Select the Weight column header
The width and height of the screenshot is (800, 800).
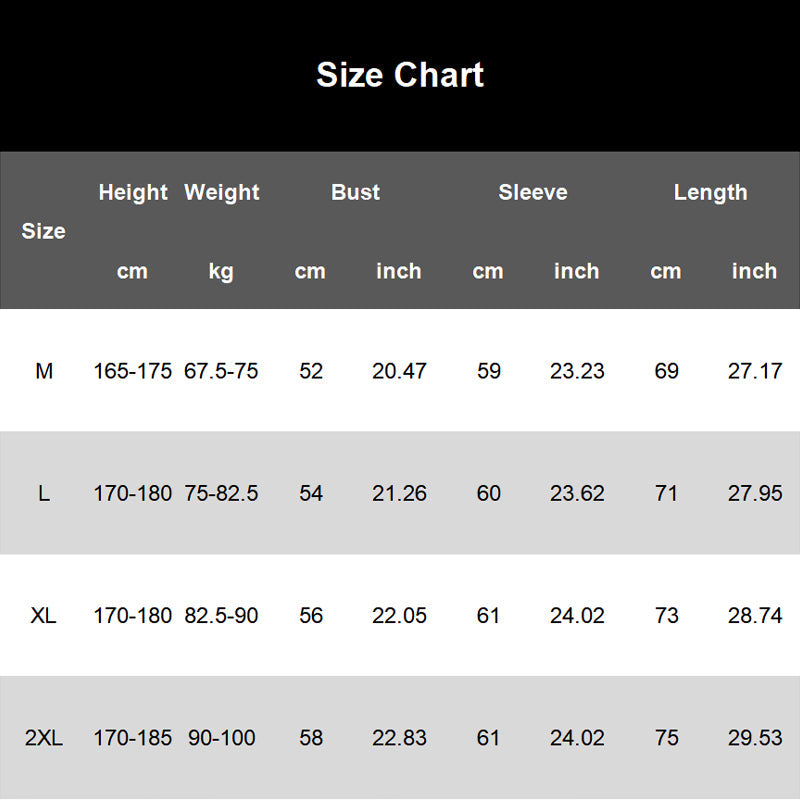221,192
